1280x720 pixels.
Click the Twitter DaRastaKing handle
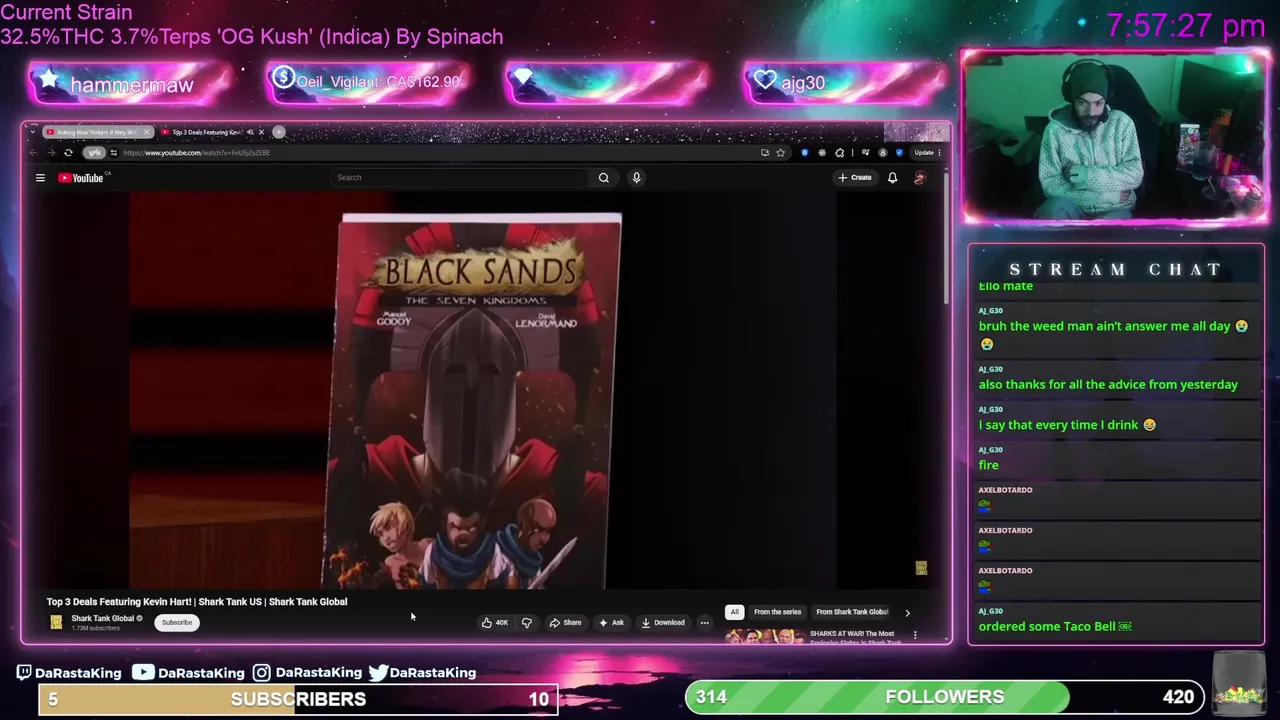tap(422, 673)
